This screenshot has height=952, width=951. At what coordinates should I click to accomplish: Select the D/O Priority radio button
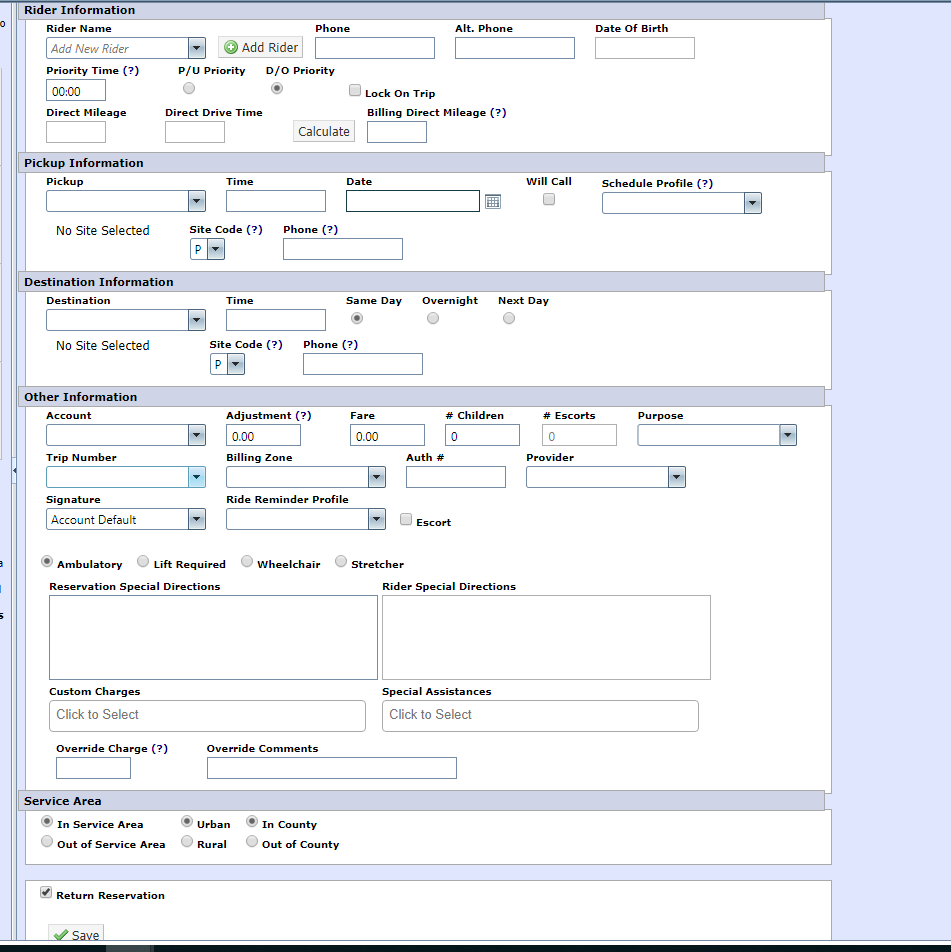pyautogui.click(x=277, y=88)
